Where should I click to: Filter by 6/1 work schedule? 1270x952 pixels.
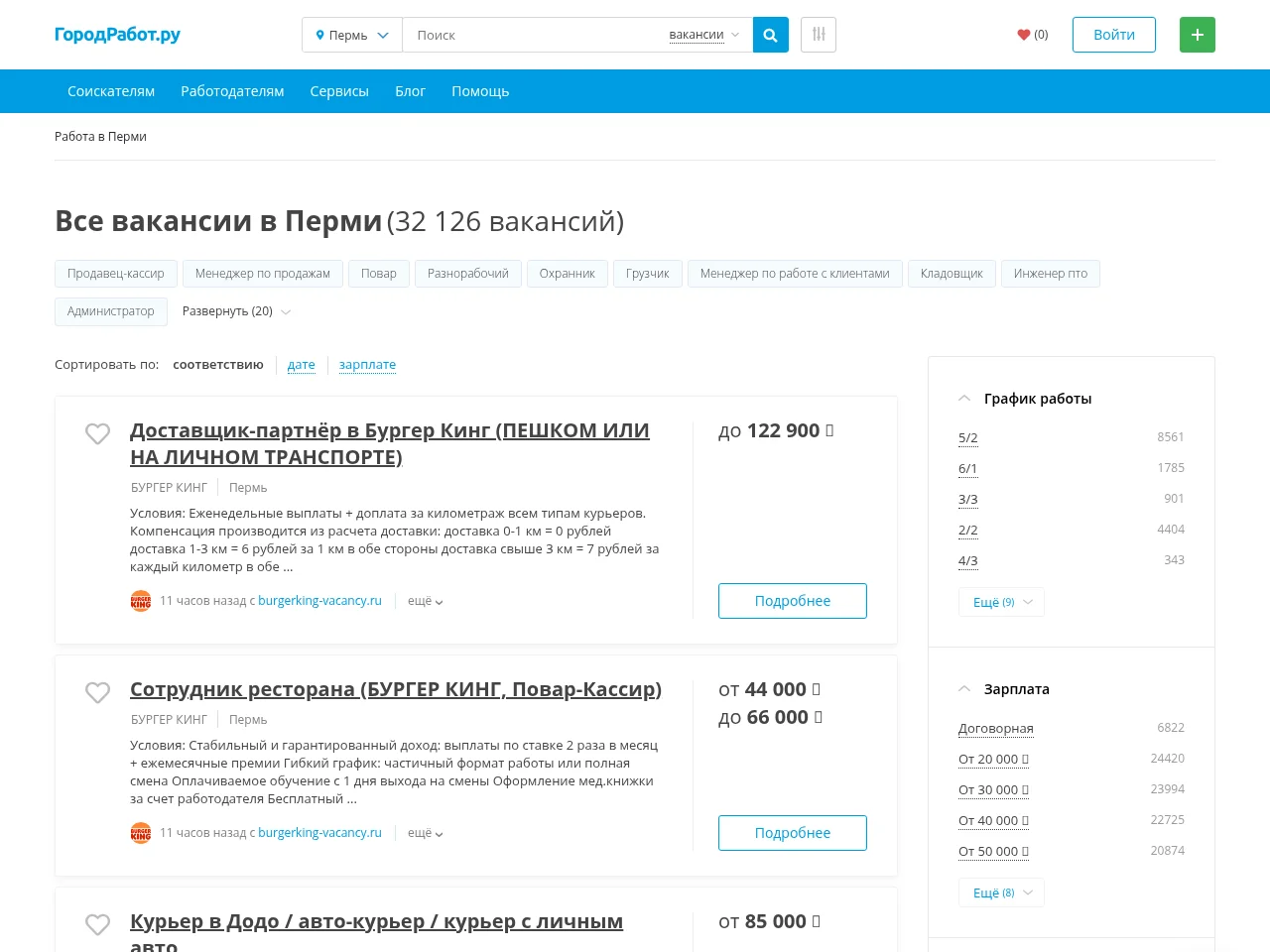tap(968, 468)
